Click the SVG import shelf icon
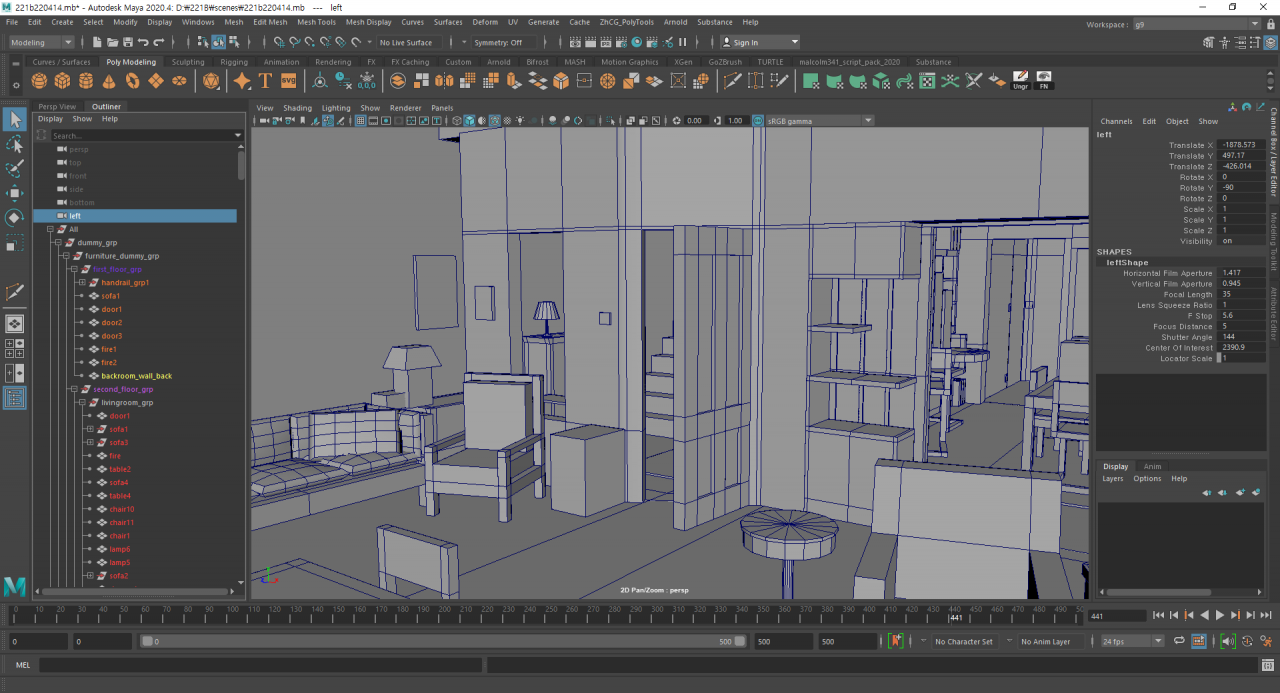The width and height of the screenshot is (1280, 693). 288,81
